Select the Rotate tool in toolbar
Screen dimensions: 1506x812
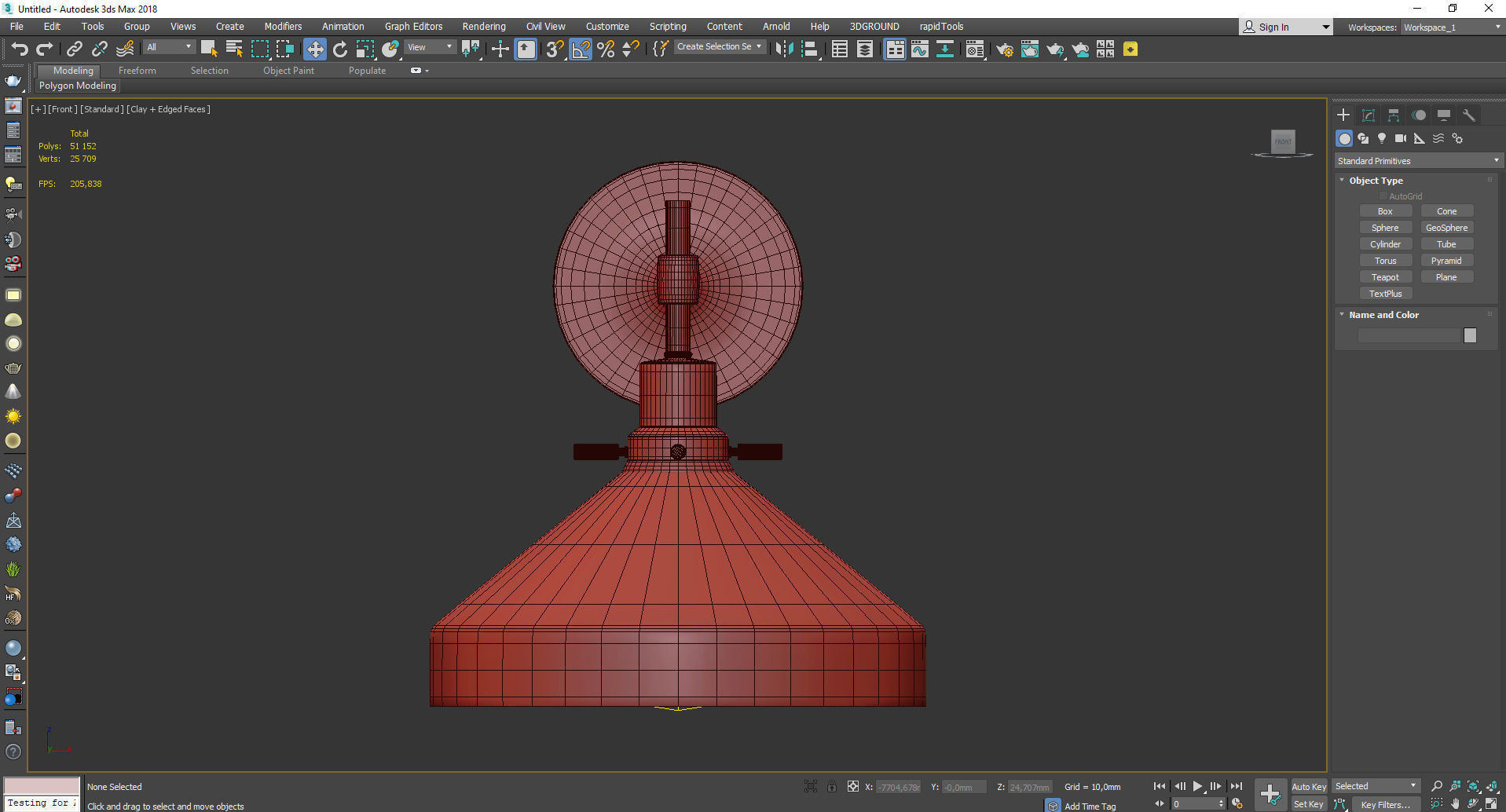tap(339, 49)
